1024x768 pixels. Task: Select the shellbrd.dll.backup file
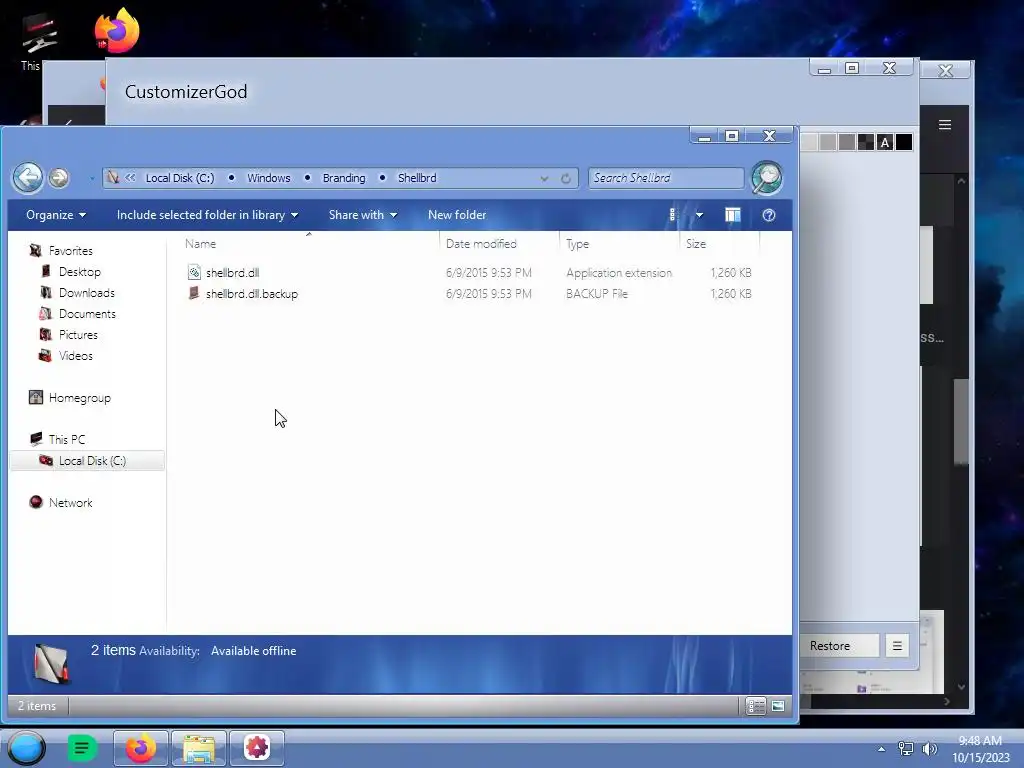[x=251, y=294]
